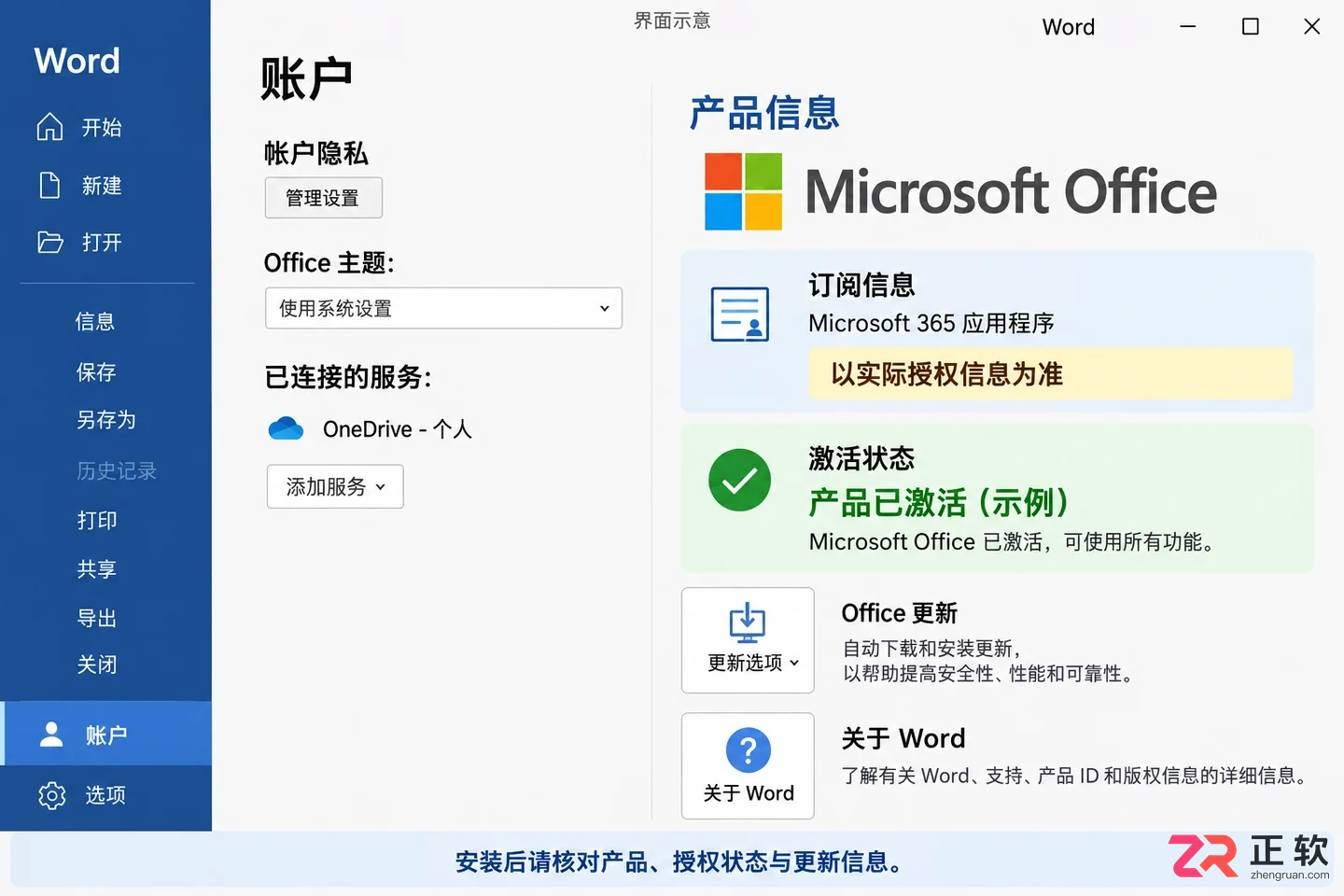Select 新建 in the sidebar
This screenshot has height=896, width=1344.
click(101, 186)
